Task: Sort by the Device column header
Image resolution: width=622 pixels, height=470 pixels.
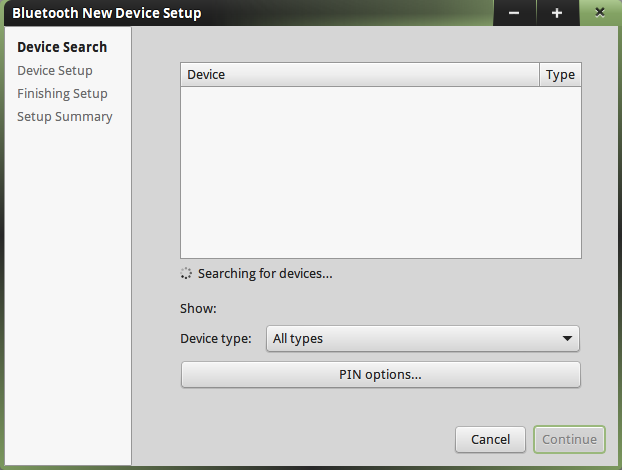Action: click(x=360, y=75)
